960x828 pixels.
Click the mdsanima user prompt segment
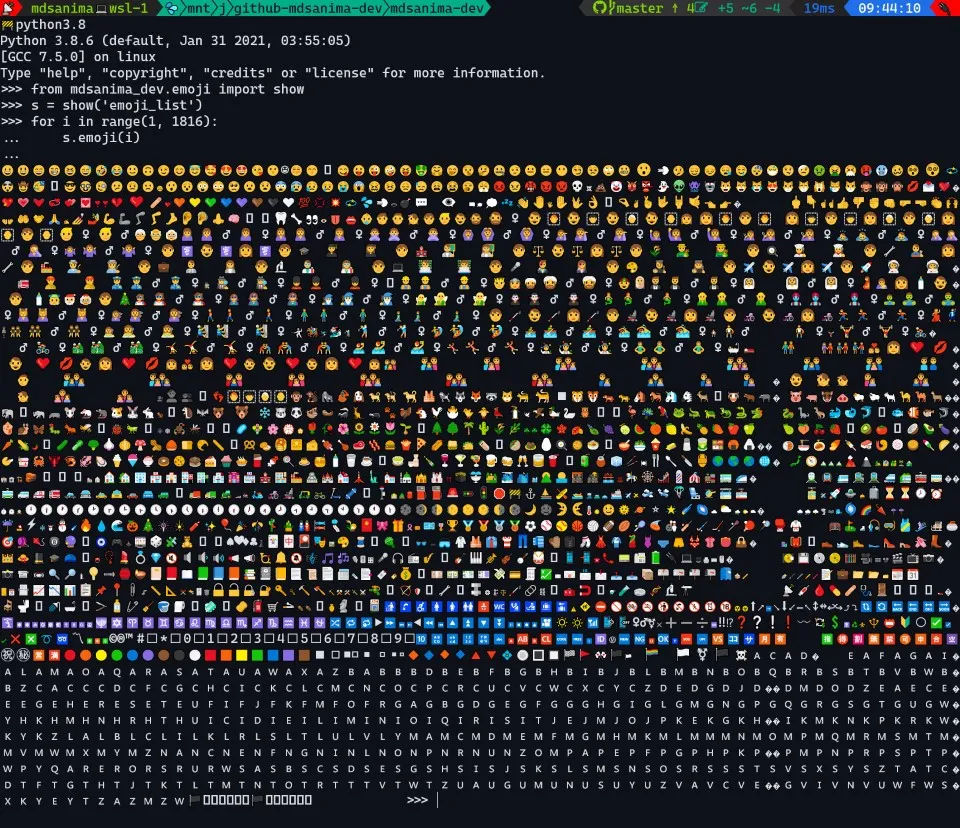coord(62,8)
